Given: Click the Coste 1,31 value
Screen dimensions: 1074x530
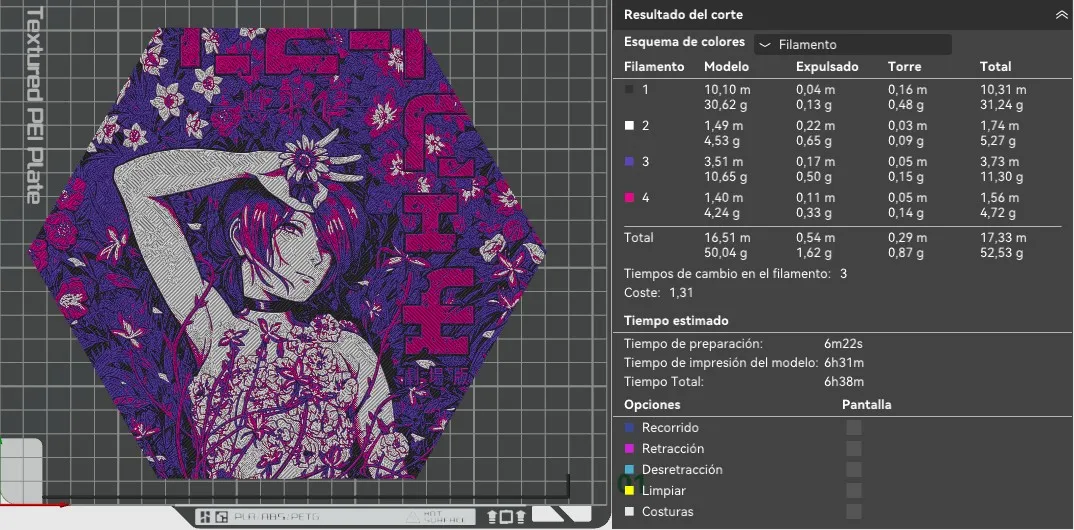Looking at the screenshot, I should [680, 293].
